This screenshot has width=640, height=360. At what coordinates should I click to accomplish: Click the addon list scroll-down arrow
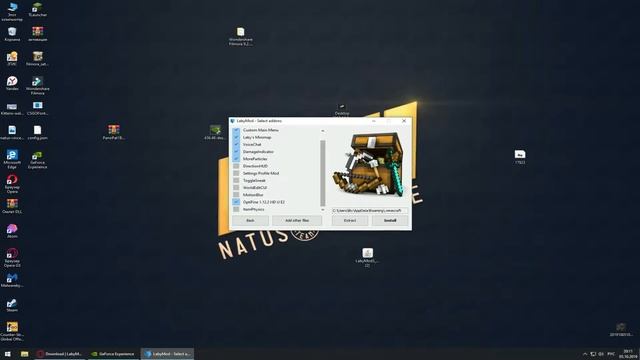tap(323, 210)
